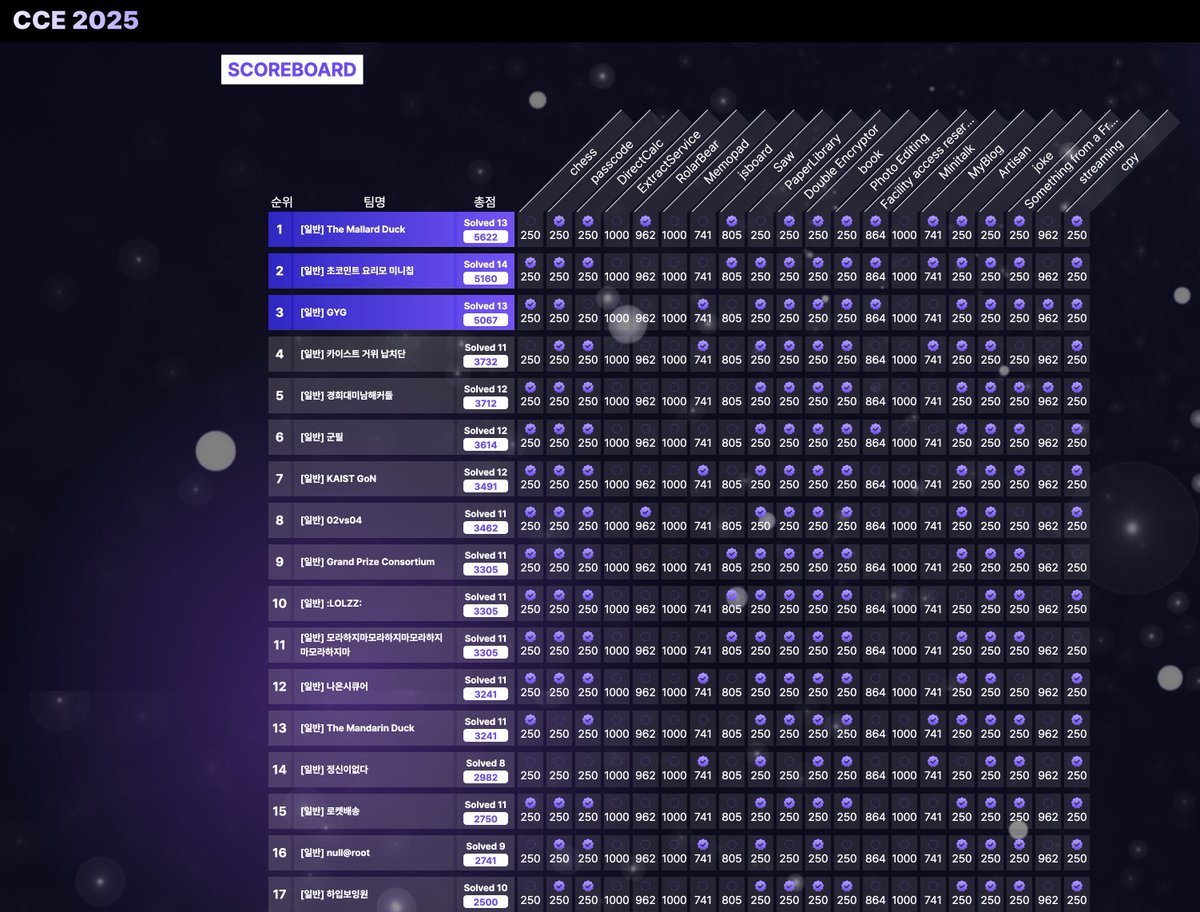Open the passcode challenge column header
Viewport: 1200px width, 912px height.
tap(612, 161)
